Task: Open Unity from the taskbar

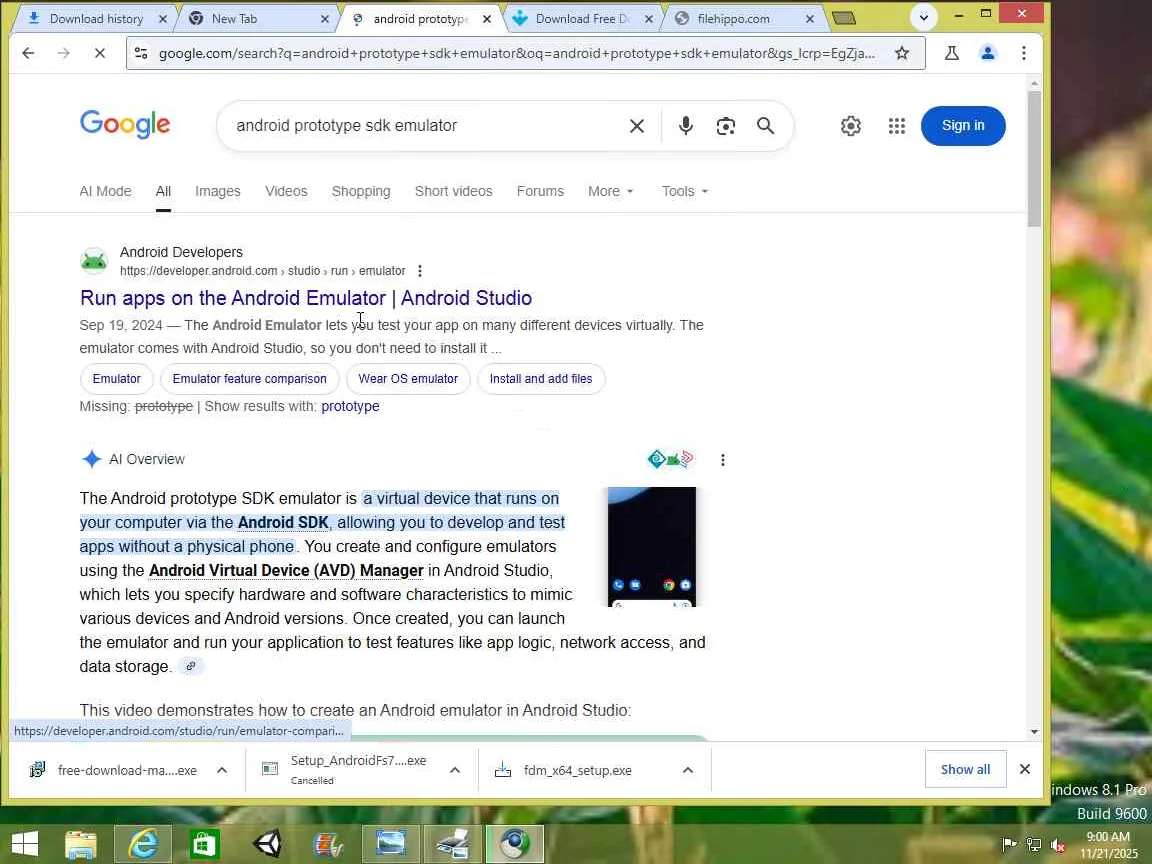Action: coord(267,843)
